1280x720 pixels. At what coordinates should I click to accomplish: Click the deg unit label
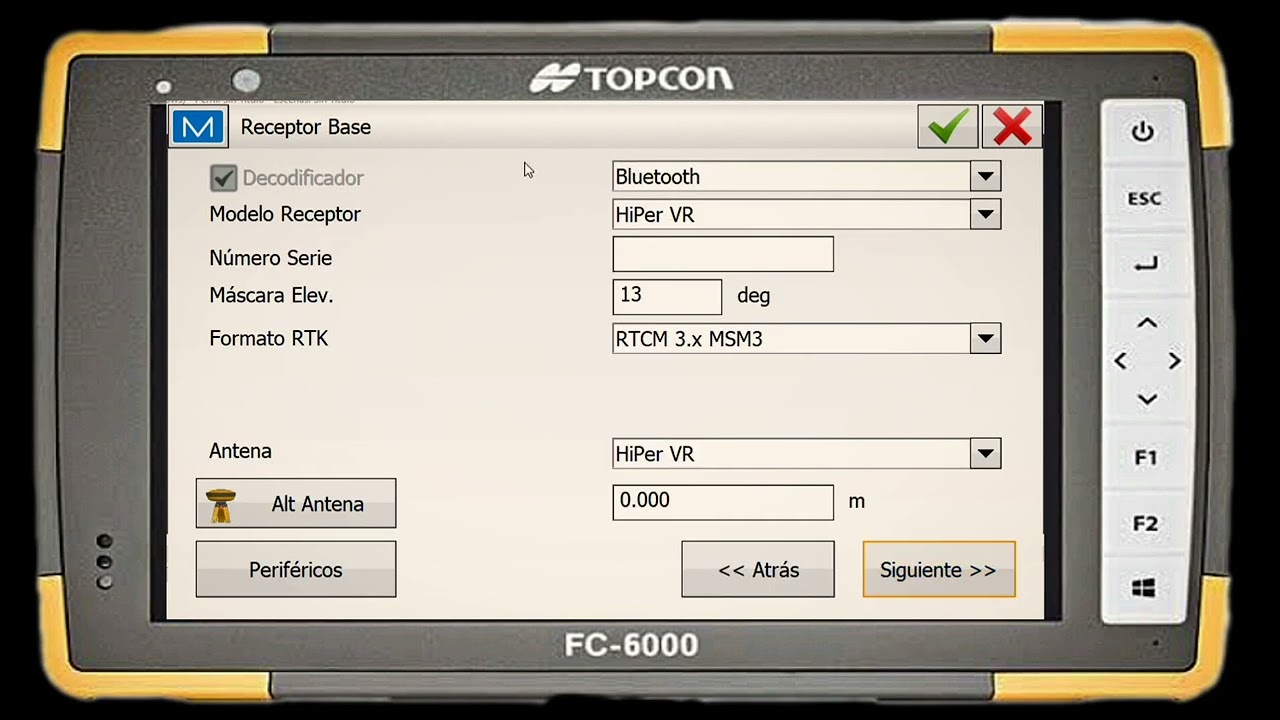pos(753,296)
